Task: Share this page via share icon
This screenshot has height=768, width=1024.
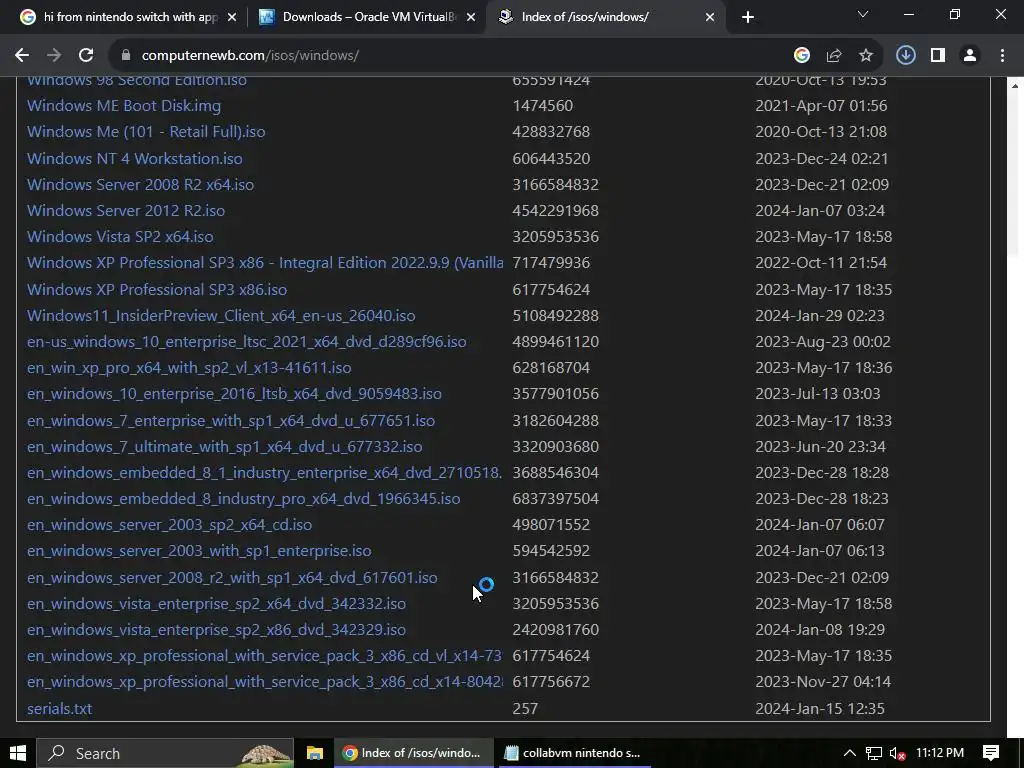Action: point(833,56)
